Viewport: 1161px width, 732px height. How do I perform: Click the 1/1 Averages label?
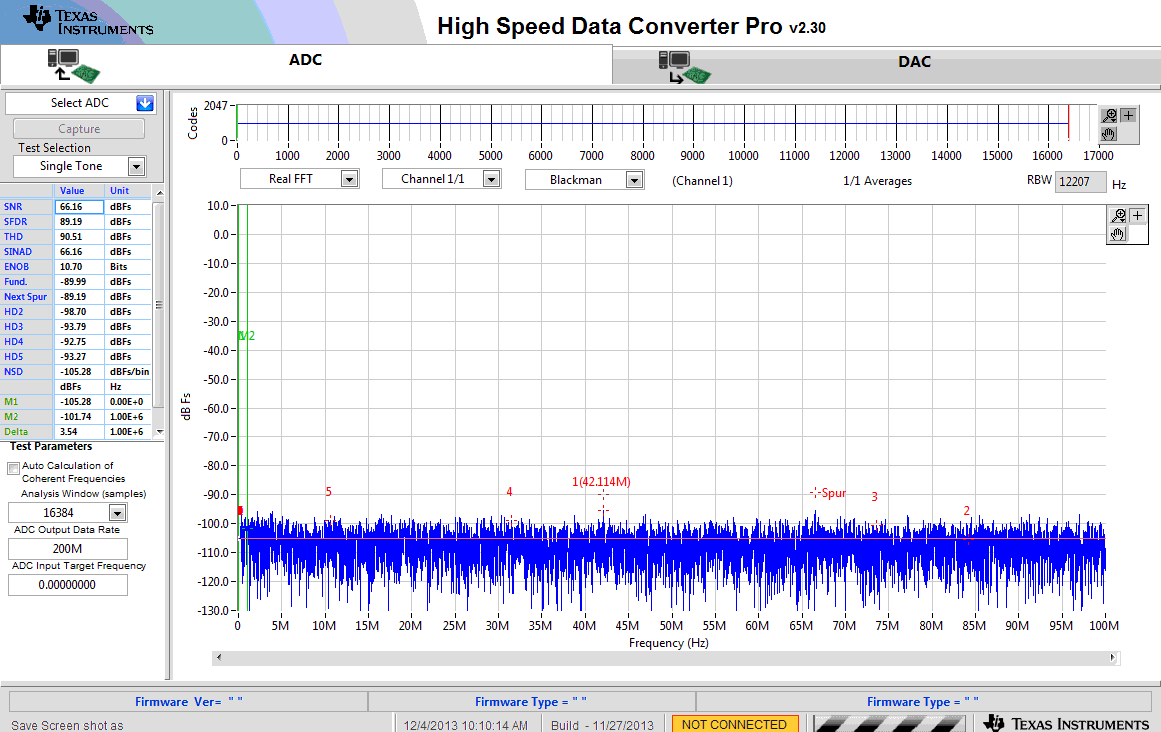(877, 181)
